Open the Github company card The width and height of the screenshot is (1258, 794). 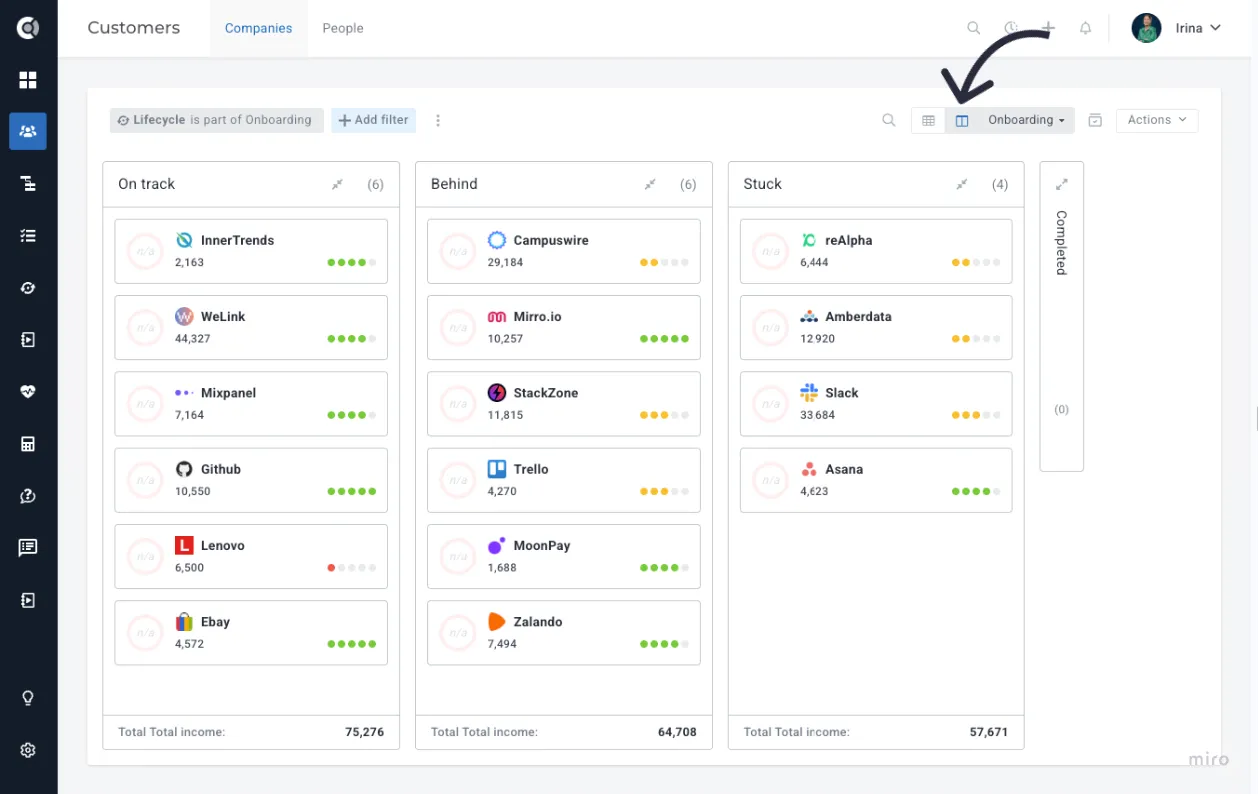click(x=251, y=480)
